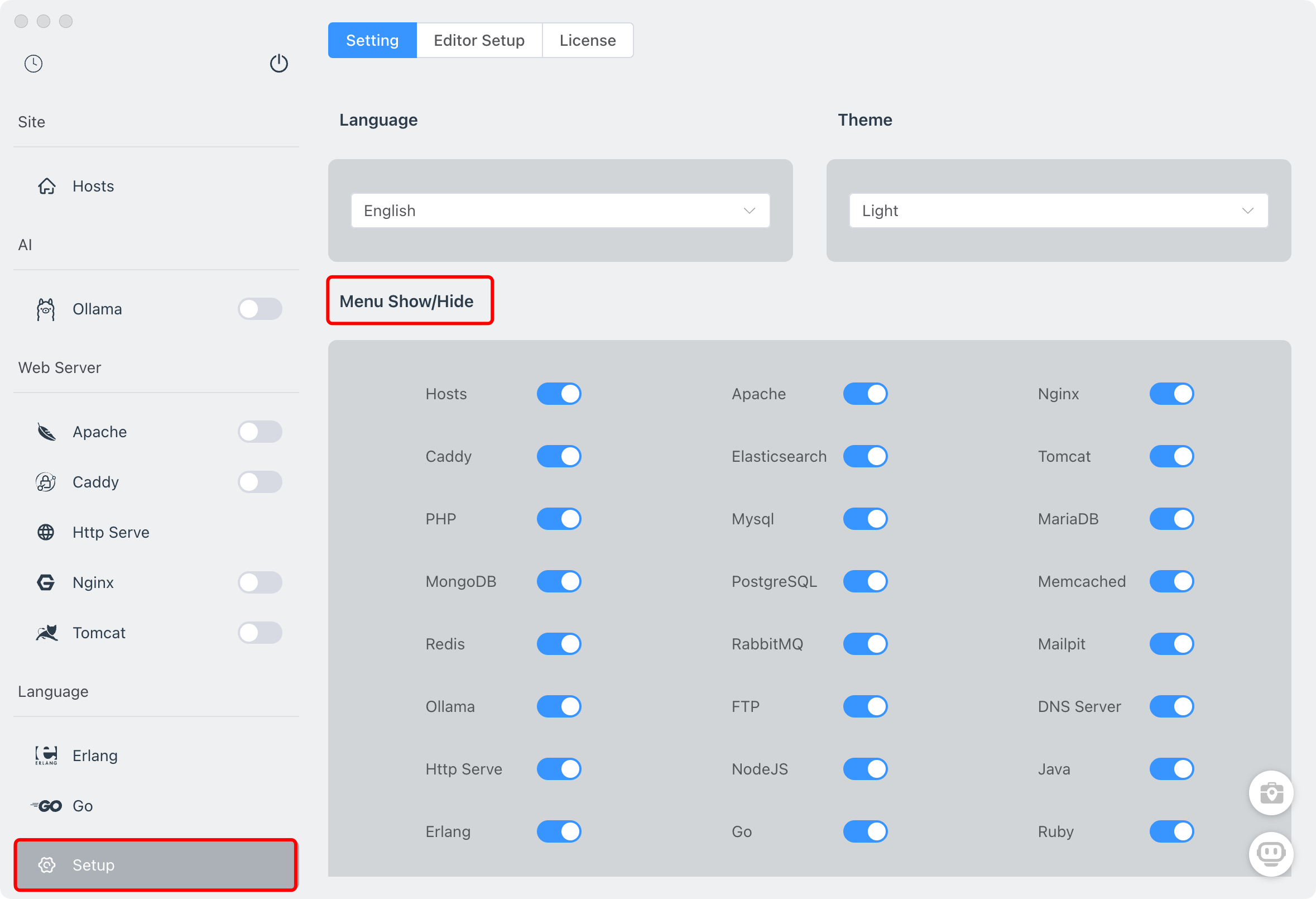Screen dimensions: 1316x899
Task: Open the Light theme dropdown
Action: 1058,210
